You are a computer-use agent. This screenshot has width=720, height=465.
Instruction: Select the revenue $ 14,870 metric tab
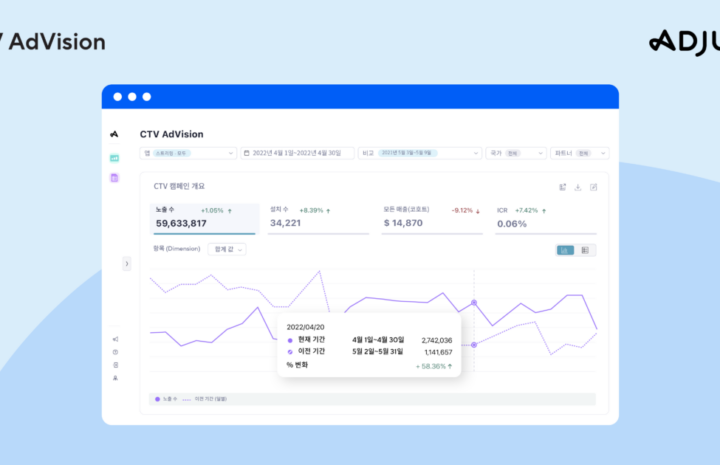(x=432, y=218)
